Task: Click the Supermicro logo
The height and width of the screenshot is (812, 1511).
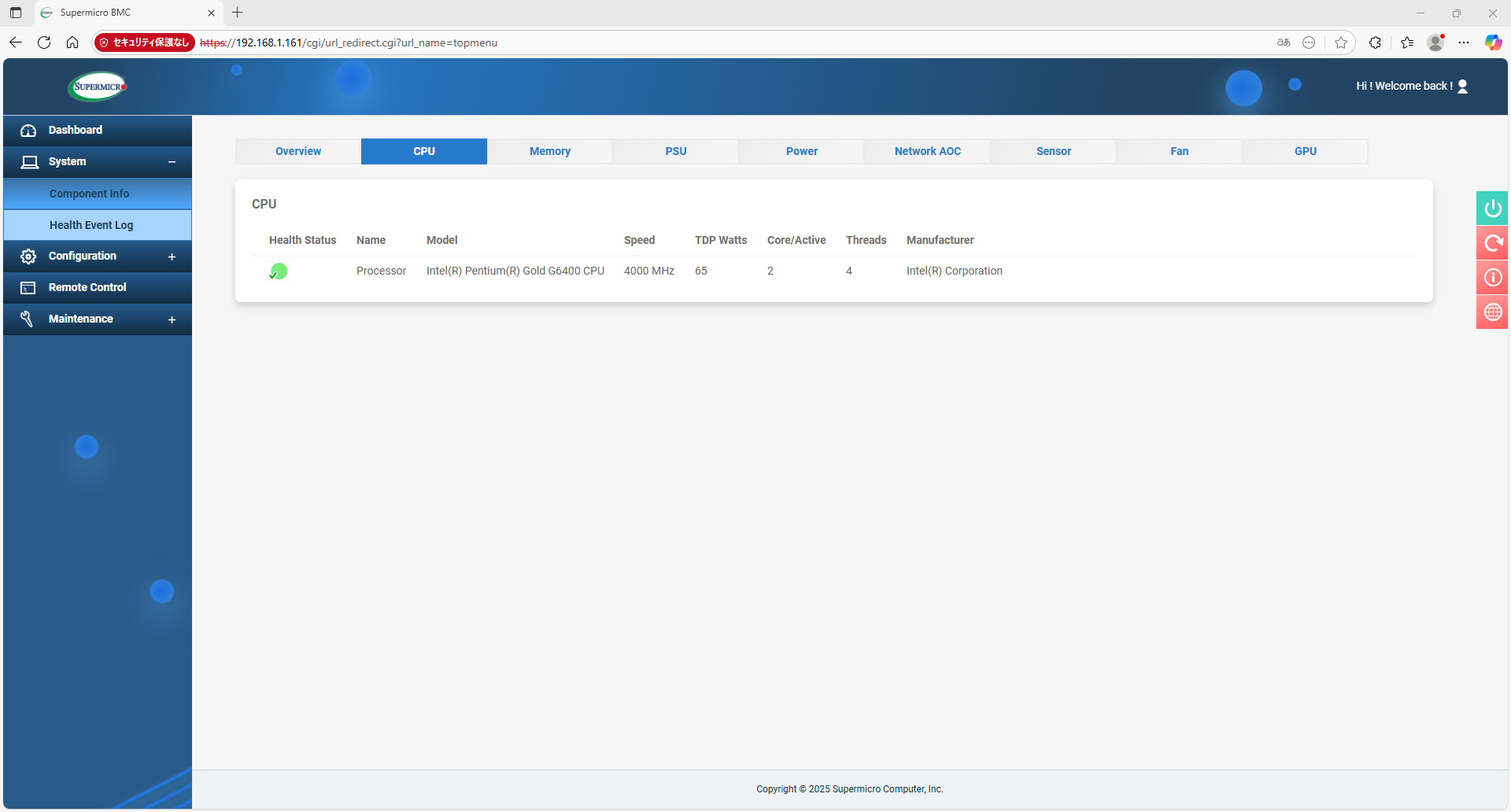Action: click(x=98, y=87)
